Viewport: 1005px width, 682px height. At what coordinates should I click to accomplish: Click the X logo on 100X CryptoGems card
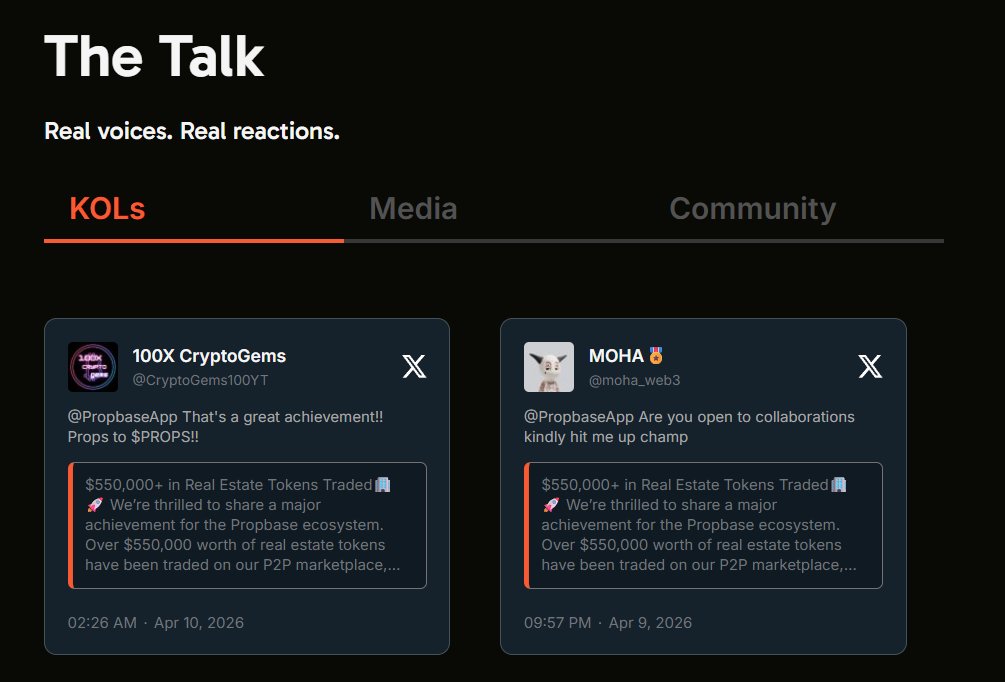pyautogui.click(x=414, y=367)
